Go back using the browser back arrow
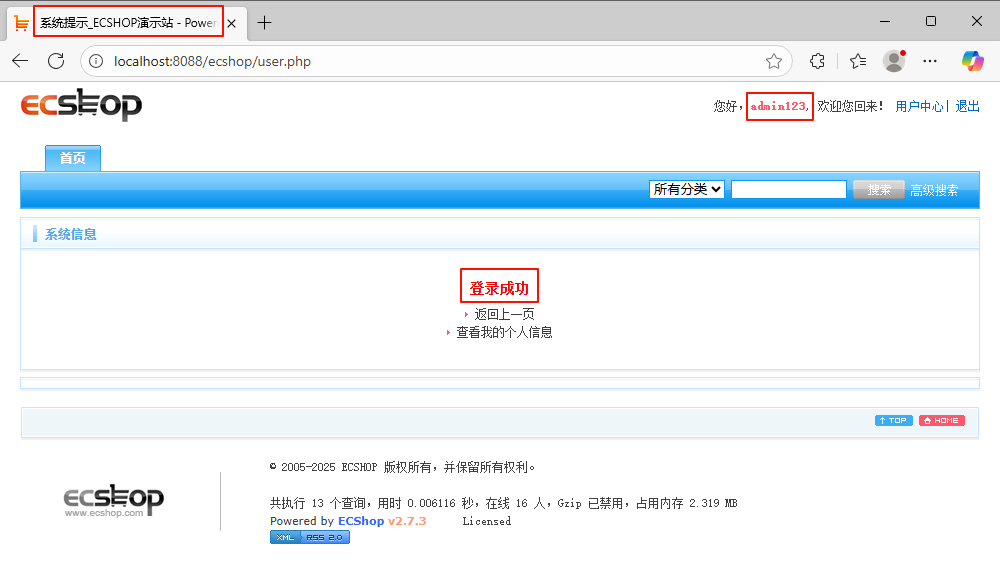The width and height of the screenshot is (1000, 573). pyautogui.click(x=20, y=61)
